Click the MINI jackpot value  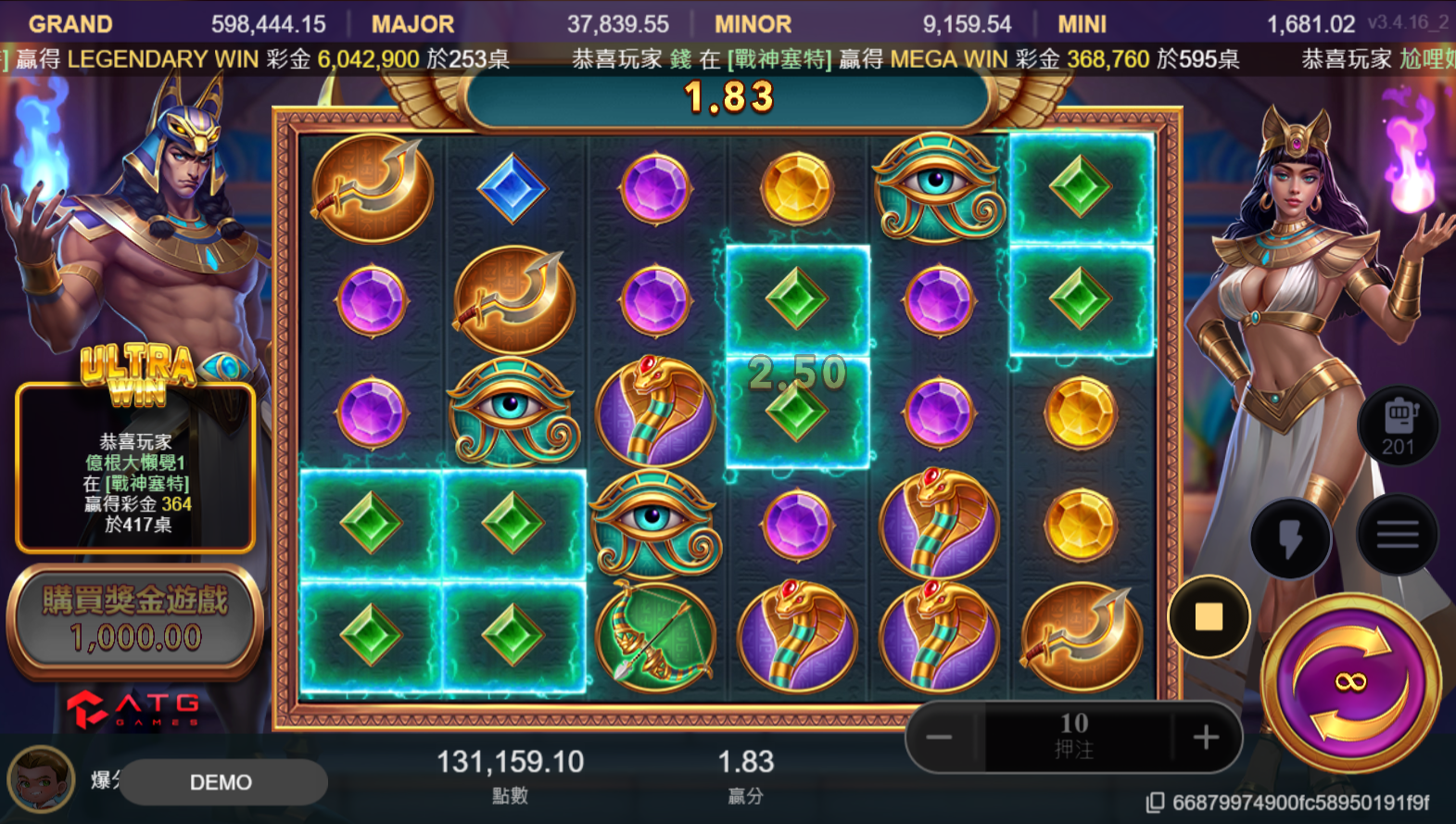coord(1310,24)
